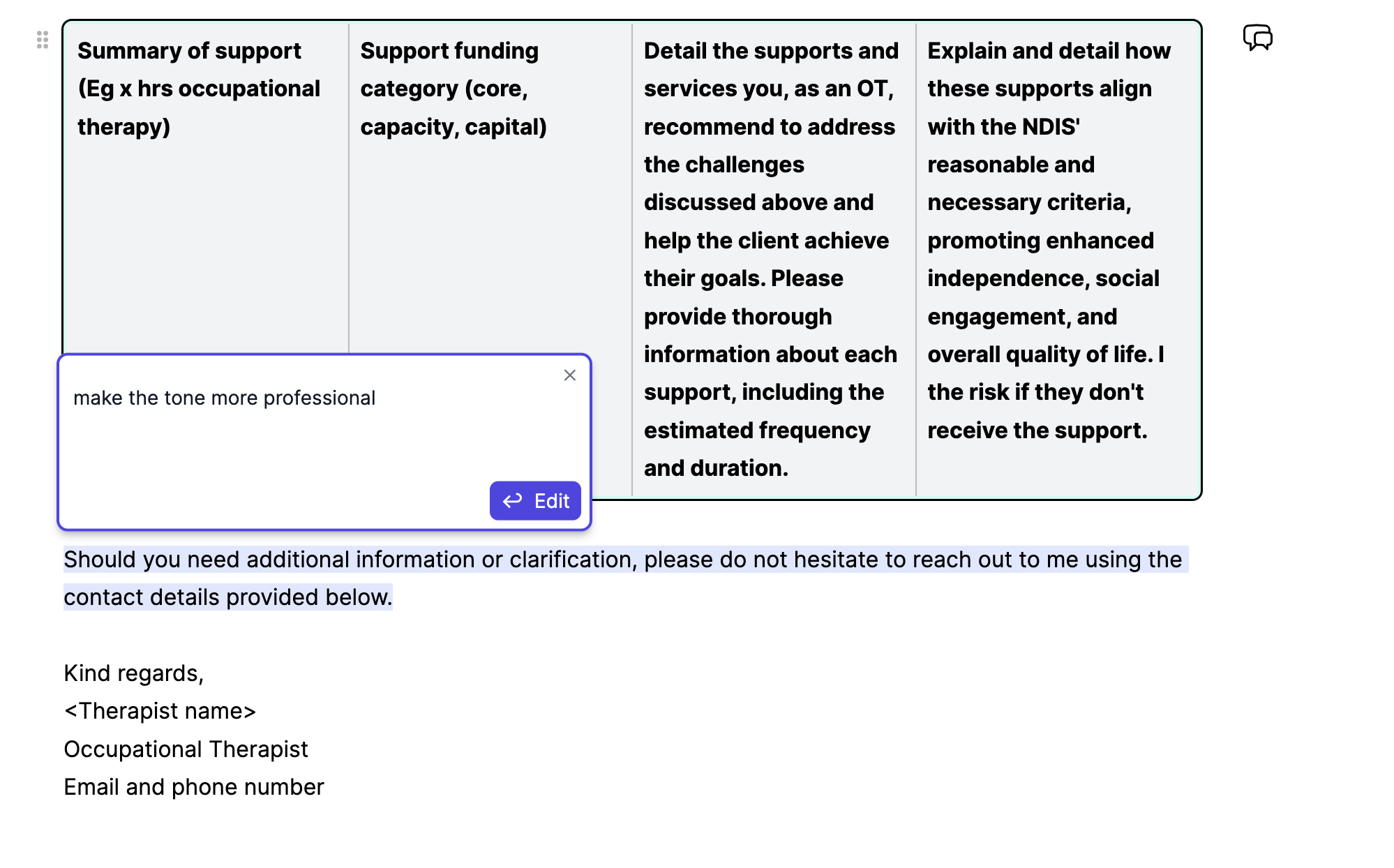
Task: Click the "Explain and detail how" column text
Action: (x=1049, y=51)
